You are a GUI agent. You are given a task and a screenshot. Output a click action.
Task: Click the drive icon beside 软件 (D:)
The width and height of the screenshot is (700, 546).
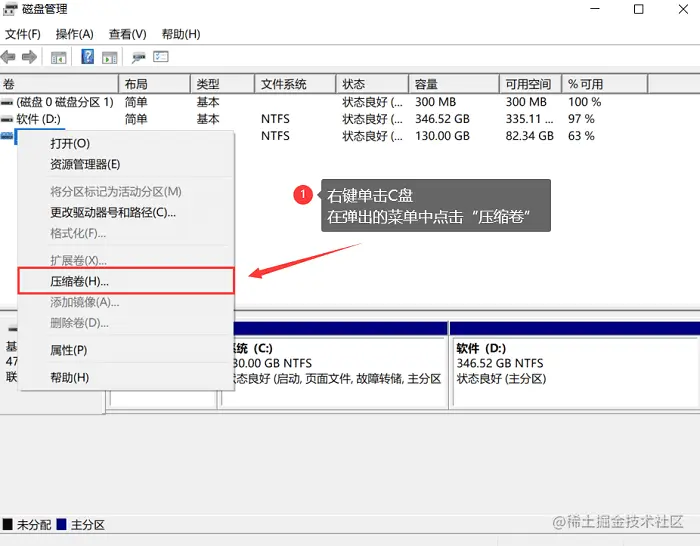7,119
